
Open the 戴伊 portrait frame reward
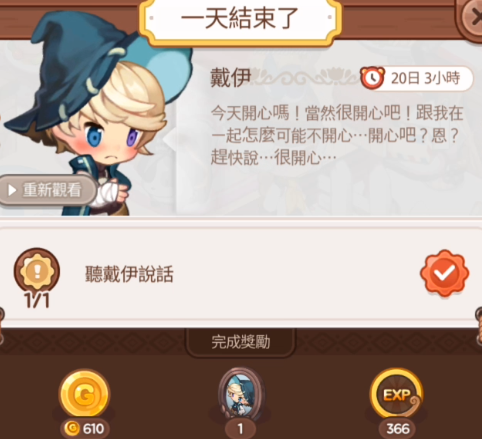(241, 394)
